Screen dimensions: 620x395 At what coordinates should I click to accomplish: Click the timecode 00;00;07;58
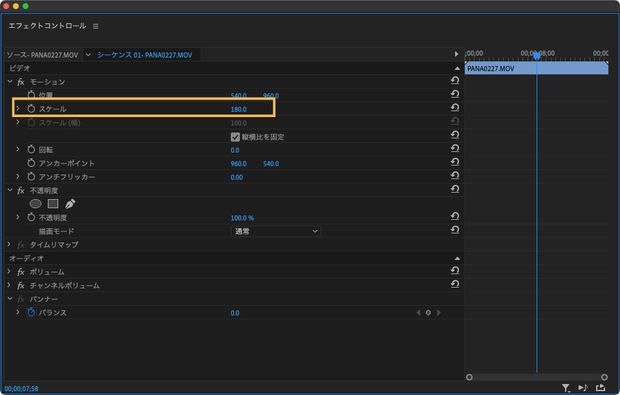(x=22, y=389)
